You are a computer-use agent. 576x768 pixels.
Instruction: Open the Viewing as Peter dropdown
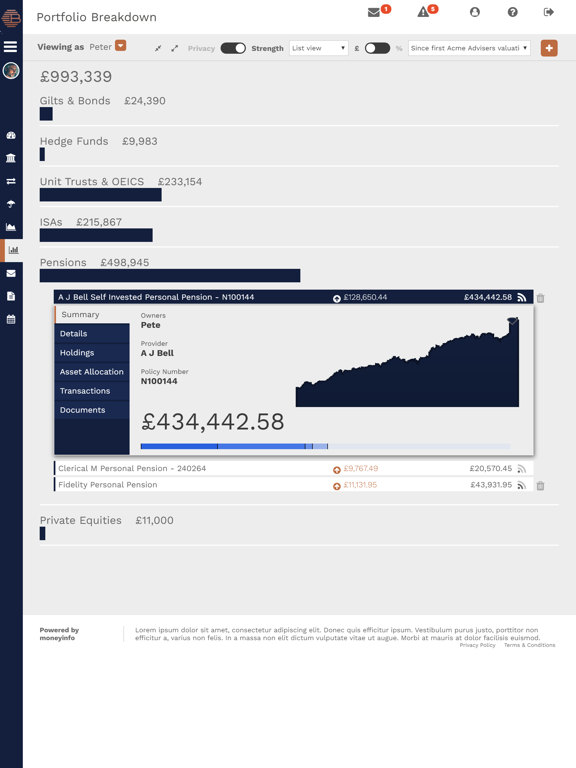pyautogui.click(x=120, y=46)
